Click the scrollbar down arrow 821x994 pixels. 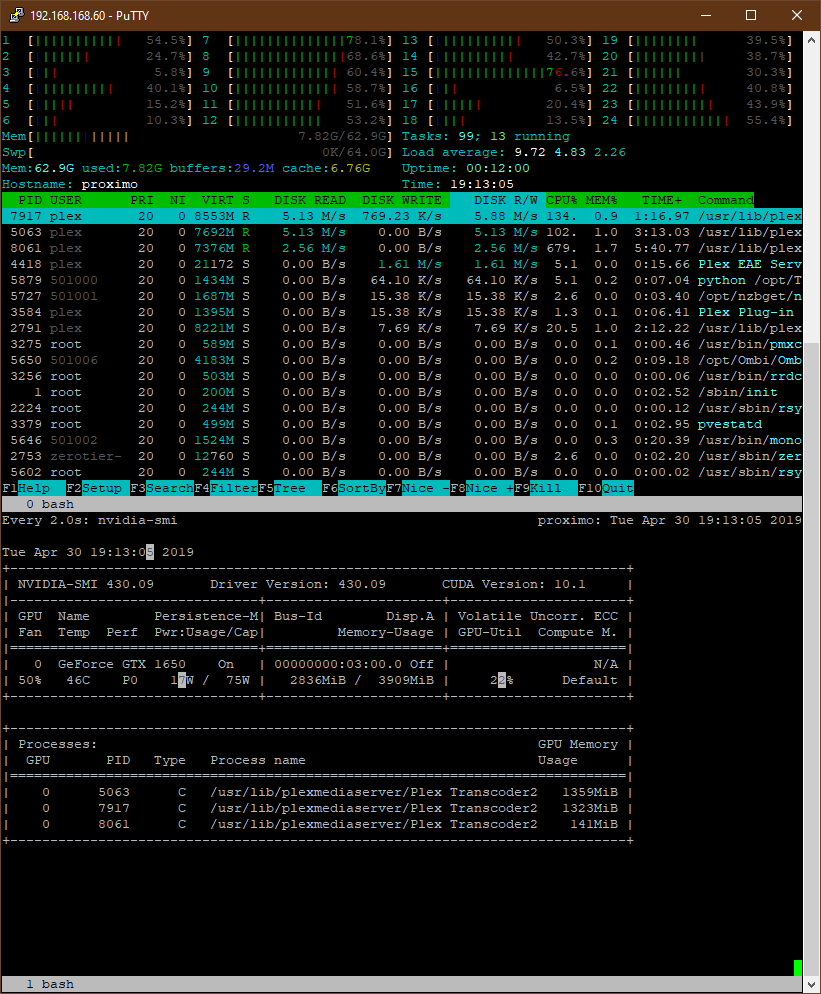[811, 984]
